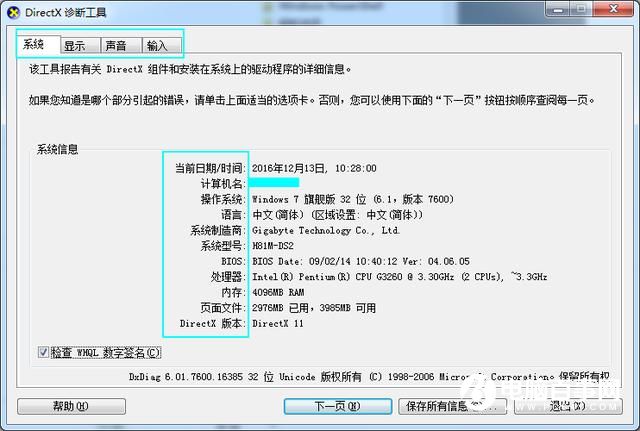Viewport: 640px width, 431px height.
Task: Click the 中文(简体) language value
Action: pos(337,215)
